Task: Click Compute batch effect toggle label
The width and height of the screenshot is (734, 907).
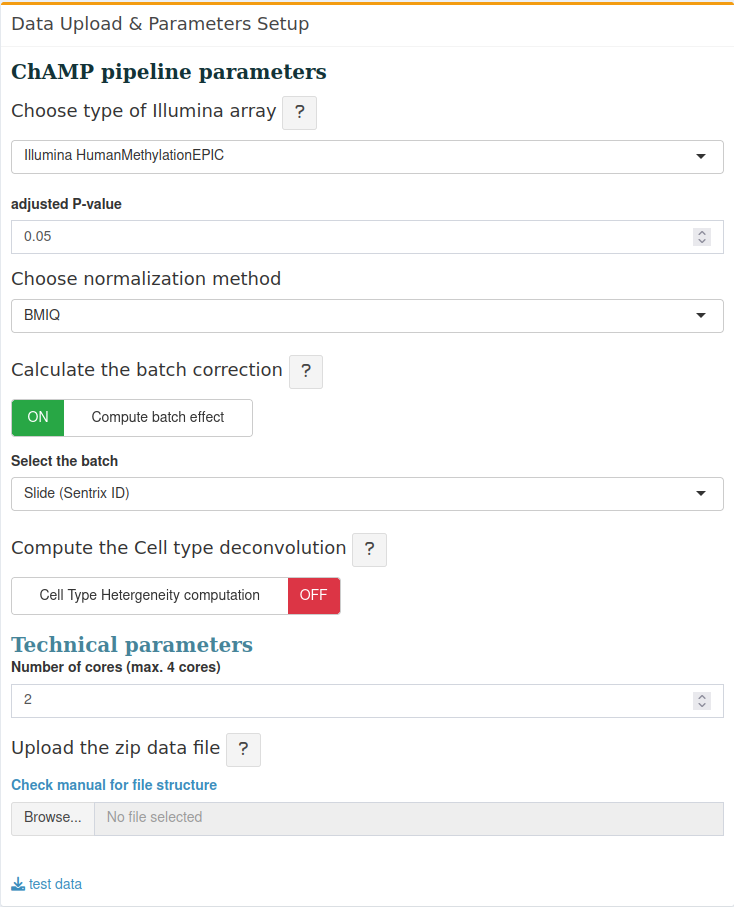Action: click(x=158, y=418)
